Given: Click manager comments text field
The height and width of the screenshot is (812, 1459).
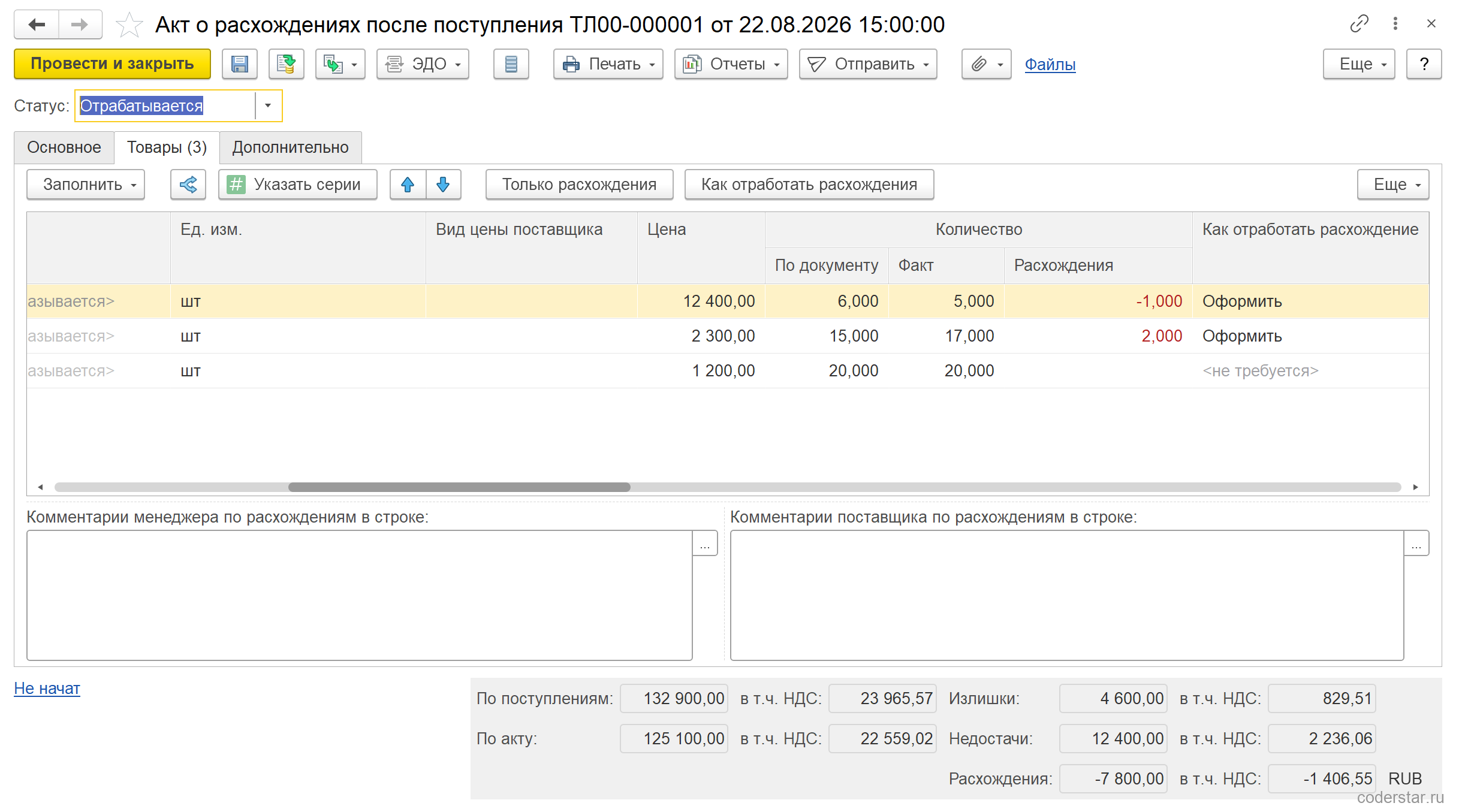Looking at the screenshot, I should [x=360, y=595].
